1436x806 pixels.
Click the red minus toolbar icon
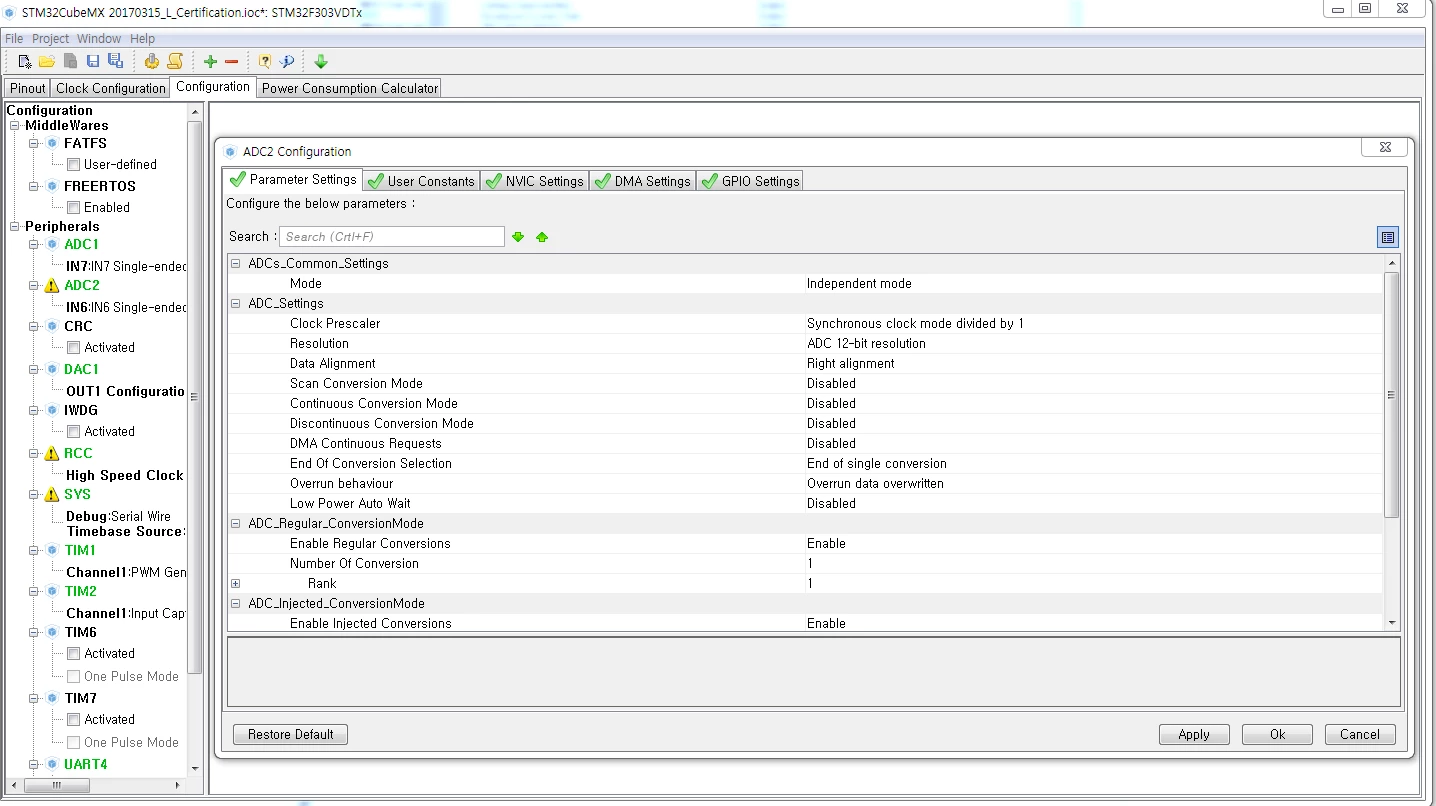231,62
